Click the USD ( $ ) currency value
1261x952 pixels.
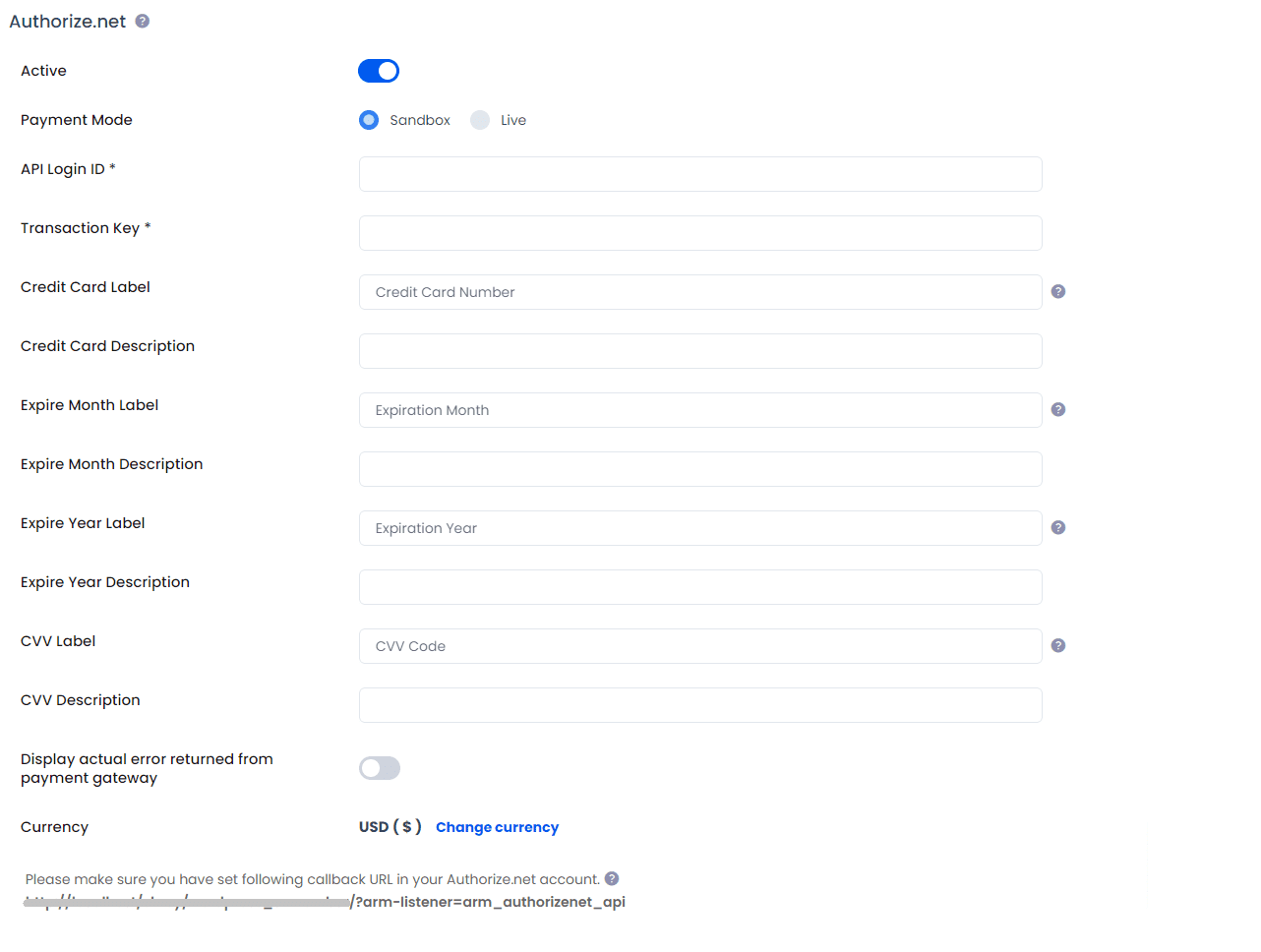point(390,827)
